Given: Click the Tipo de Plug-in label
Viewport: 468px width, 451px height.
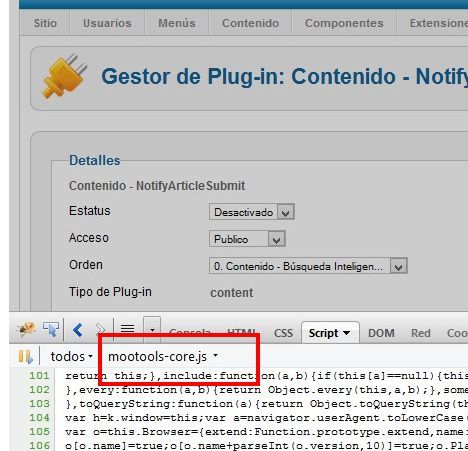Looking at the screenshot, I should tap(110, 292).
